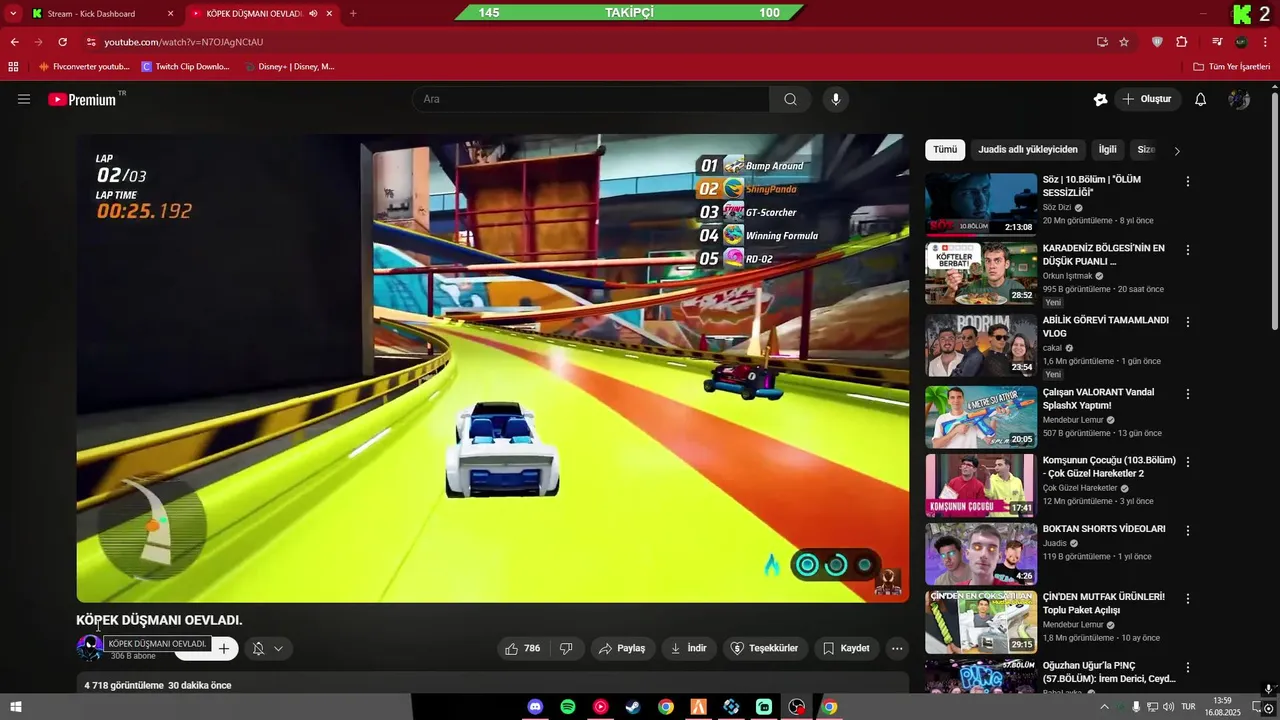Image resolution: width=1280 pixels, height=720 pixels.
Task: Open the Windows Start menu
Action: pos(15,707)
